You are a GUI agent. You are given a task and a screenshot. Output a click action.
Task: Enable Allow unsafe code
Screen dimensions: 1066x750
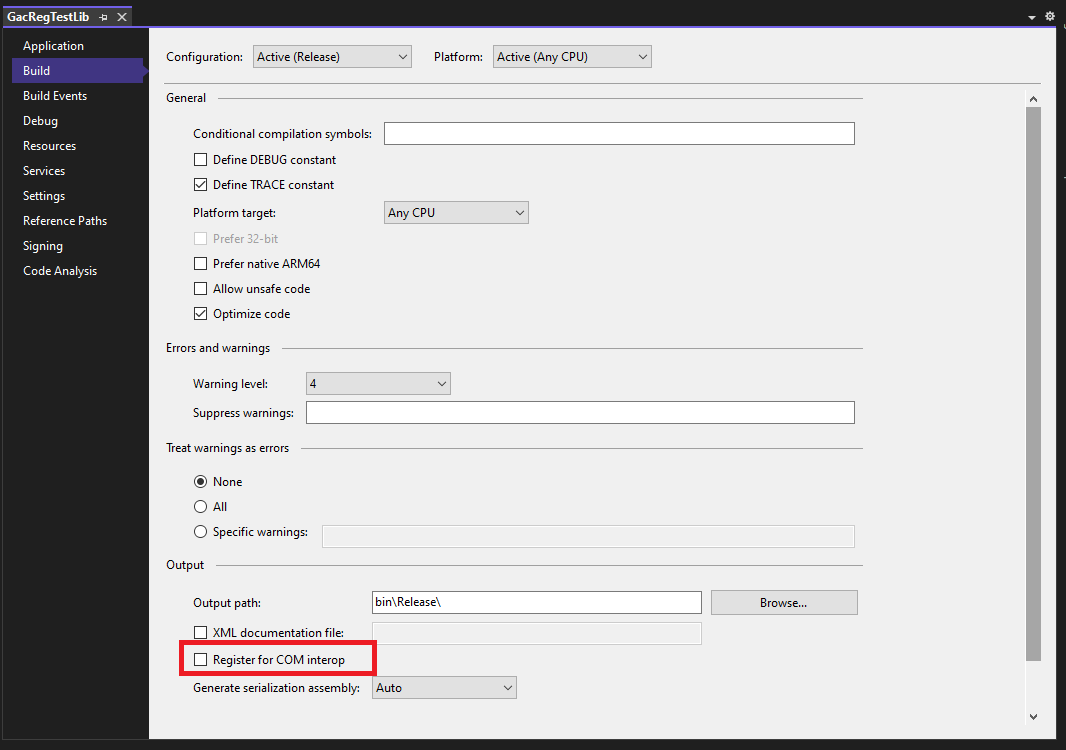tap(200, 288)
